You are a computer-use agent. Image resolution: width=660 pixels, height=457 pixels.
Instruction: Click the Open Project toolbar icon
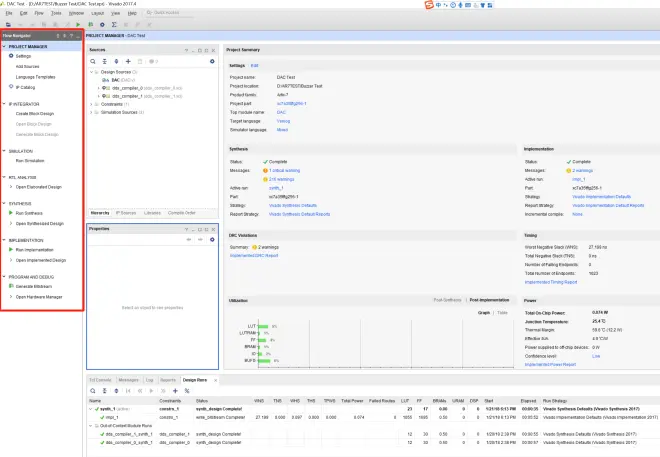8,25
